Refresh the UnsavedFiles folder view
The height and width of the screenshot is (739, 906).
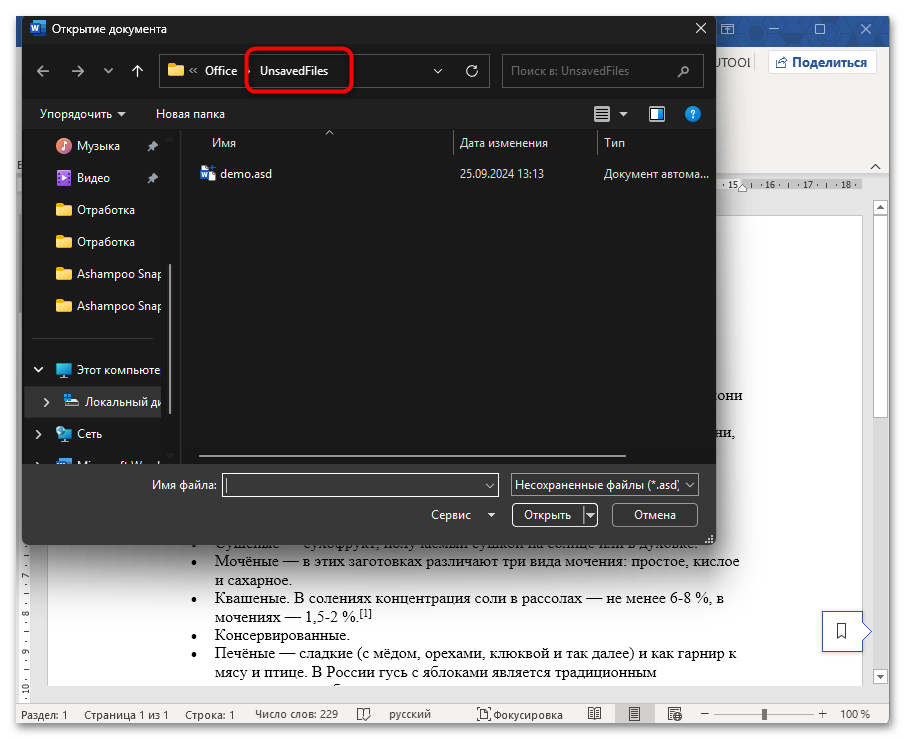472,71
